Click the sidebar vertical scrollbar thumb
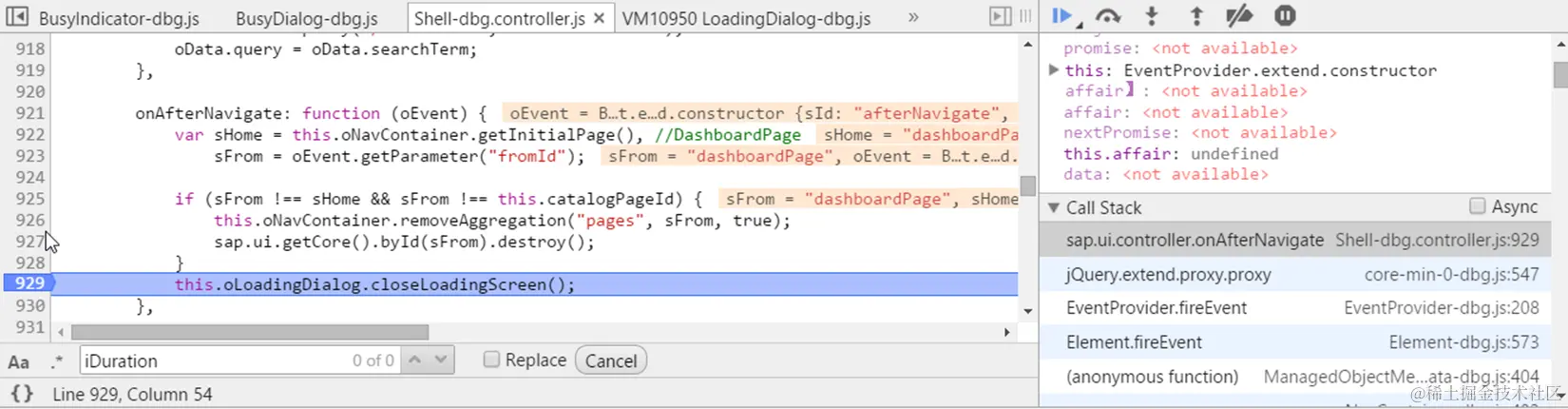 tap(1560, 74)
